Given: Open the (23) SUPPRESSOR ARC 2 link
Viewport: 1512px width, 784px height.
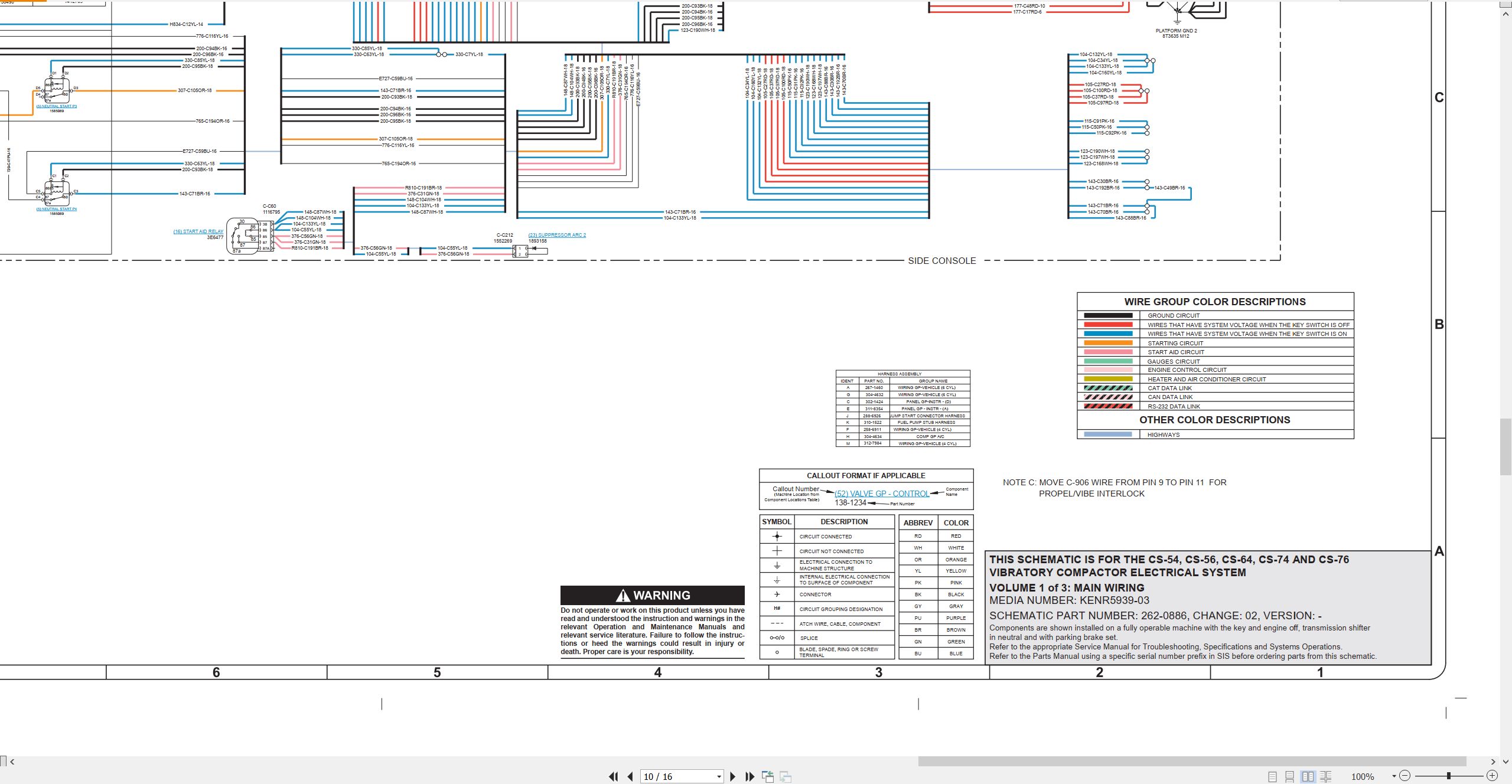Looking at the screenshot, I should [x=557, y=235].
